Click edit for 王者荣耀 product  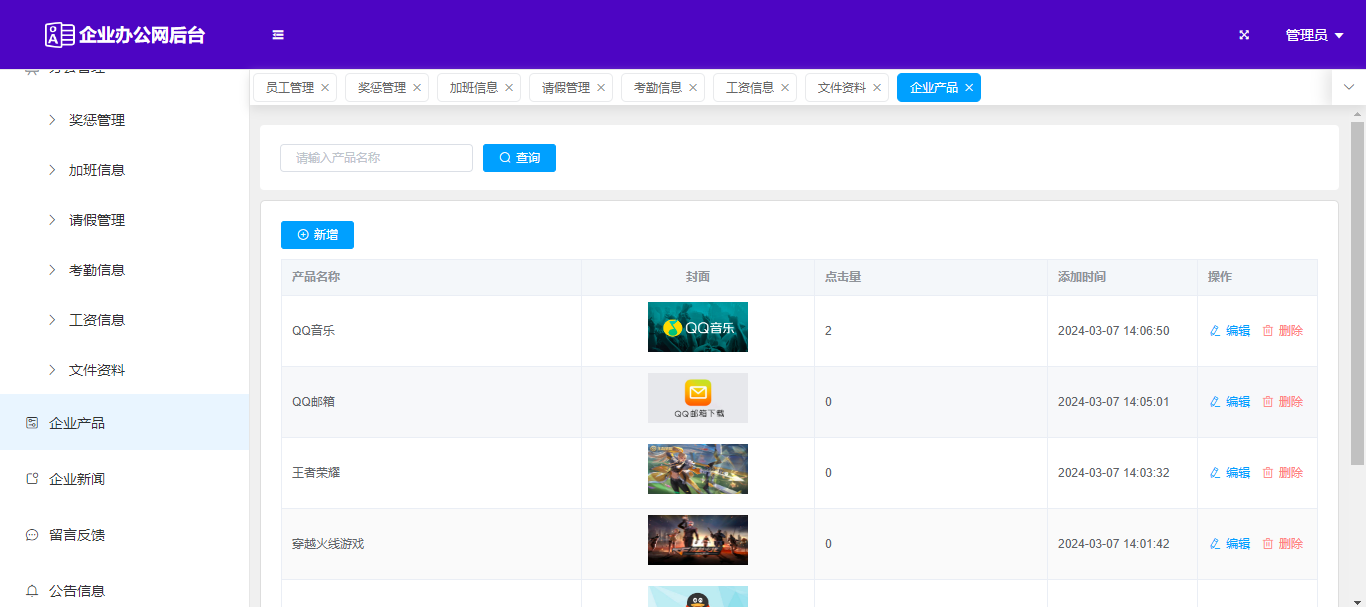coord(1229,473)
